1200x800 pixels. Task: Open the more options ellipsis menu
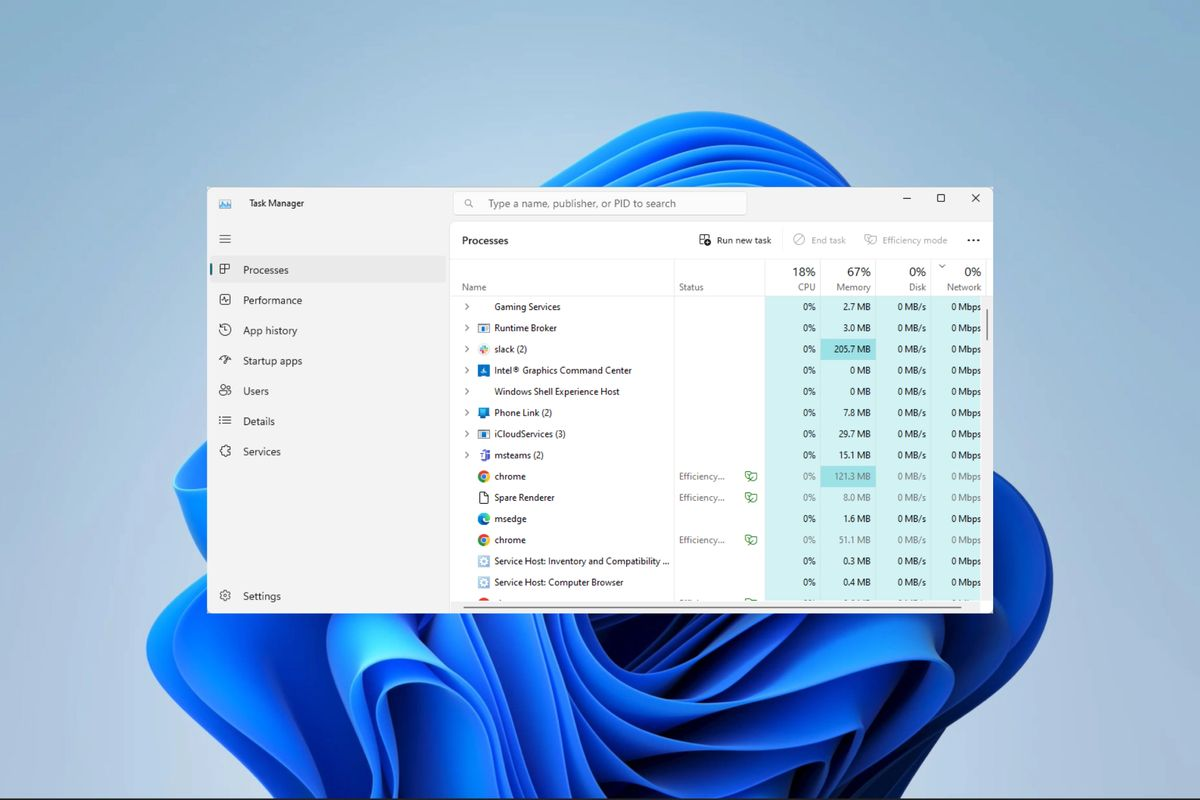(x=974, y=240)
